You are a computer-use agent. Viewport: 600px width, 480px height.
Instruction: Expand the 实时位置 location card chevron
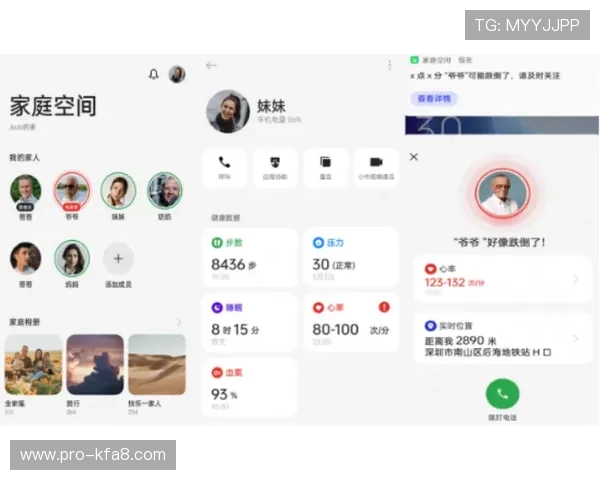[576, 338]
